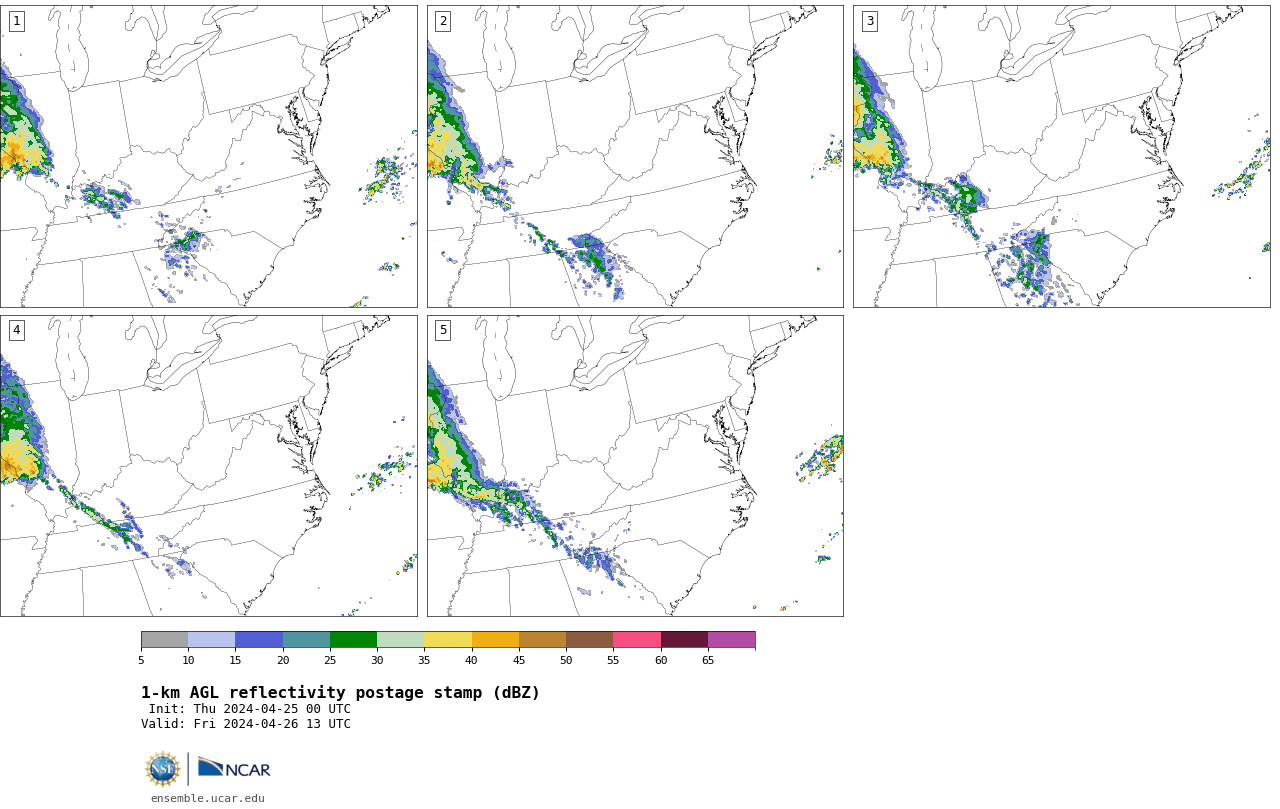Select the maroon 60-65 dBZ swatch
Viewport: 1280px width, 809px height.
coord(684,640)
